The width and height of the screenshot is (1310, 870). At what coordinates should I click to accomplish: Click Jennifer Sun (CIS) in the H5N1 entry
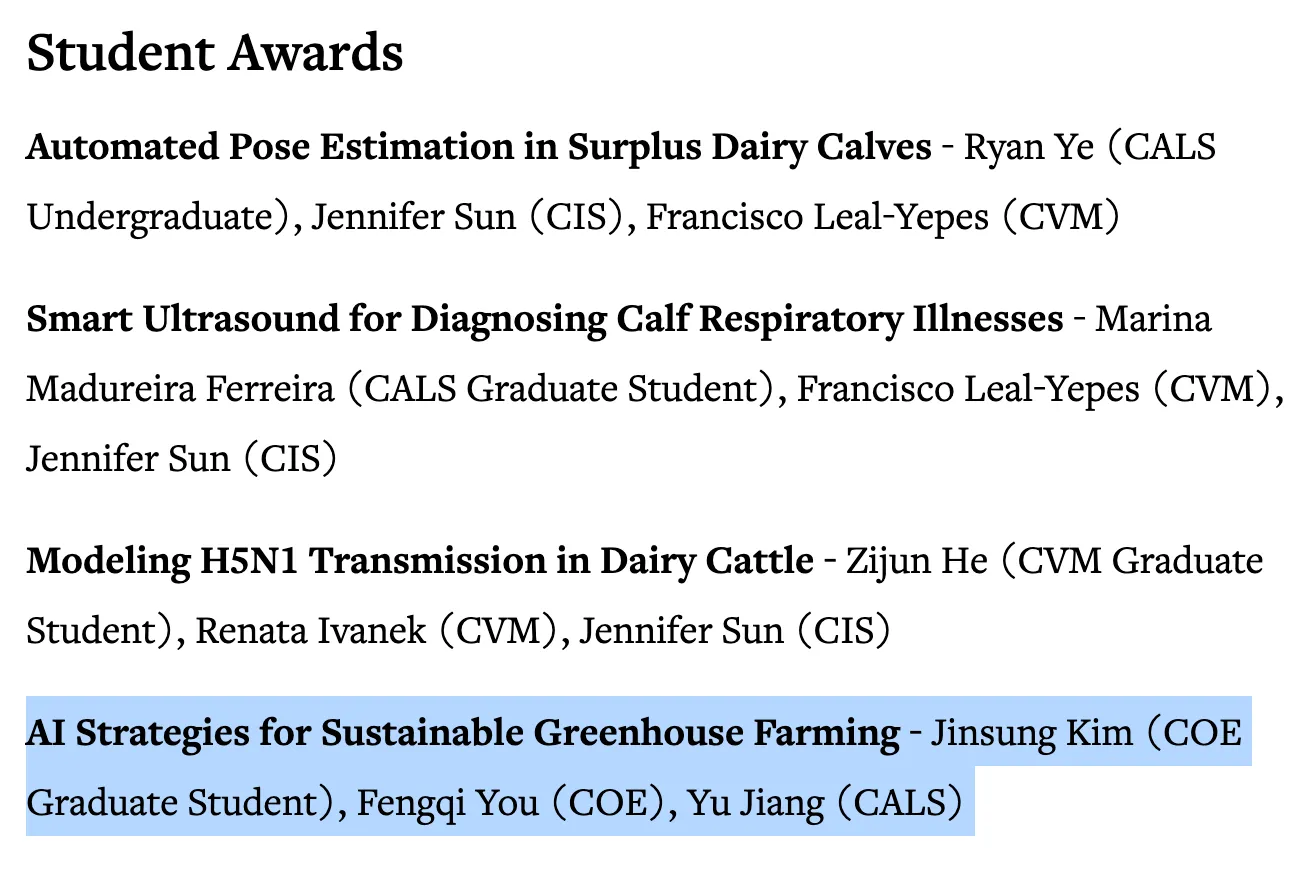(735, 630)
